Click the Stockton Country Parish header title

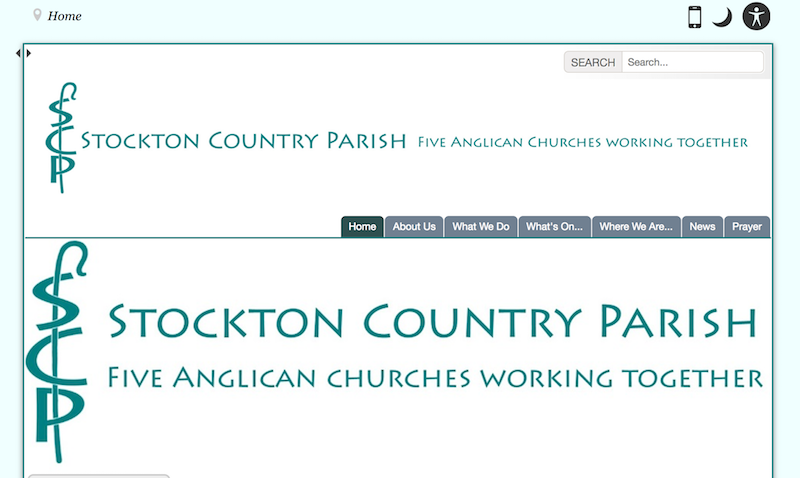point(244,141)
